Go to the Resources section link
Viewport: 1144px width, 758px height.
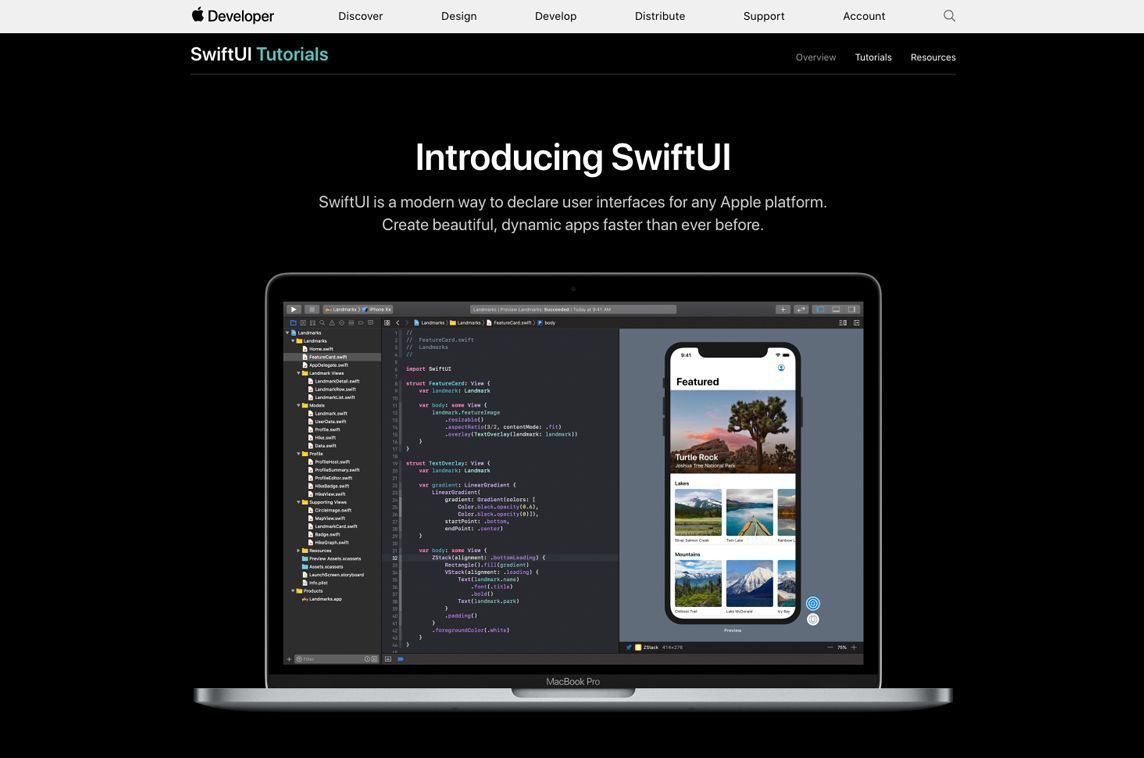coord(933,57)
